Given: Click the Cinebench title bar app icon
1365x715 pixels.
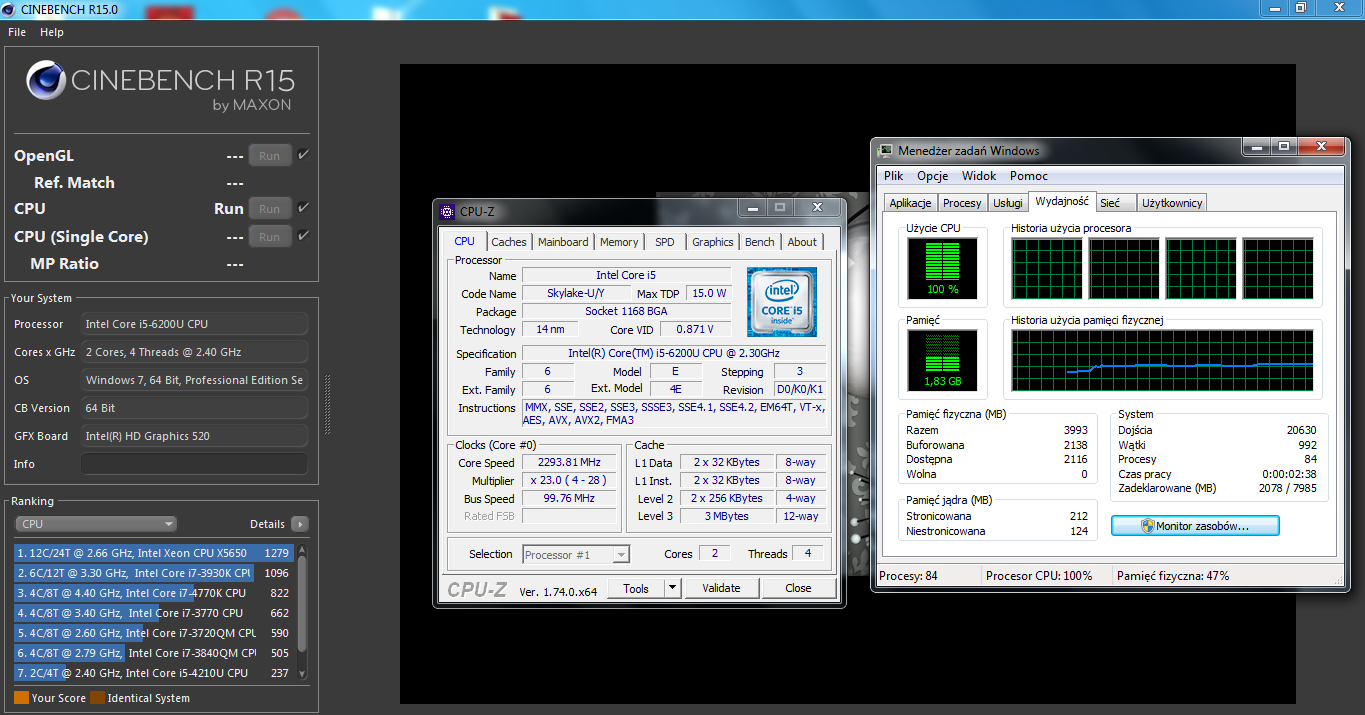Looking at the screenshot, I should [9, 8].
